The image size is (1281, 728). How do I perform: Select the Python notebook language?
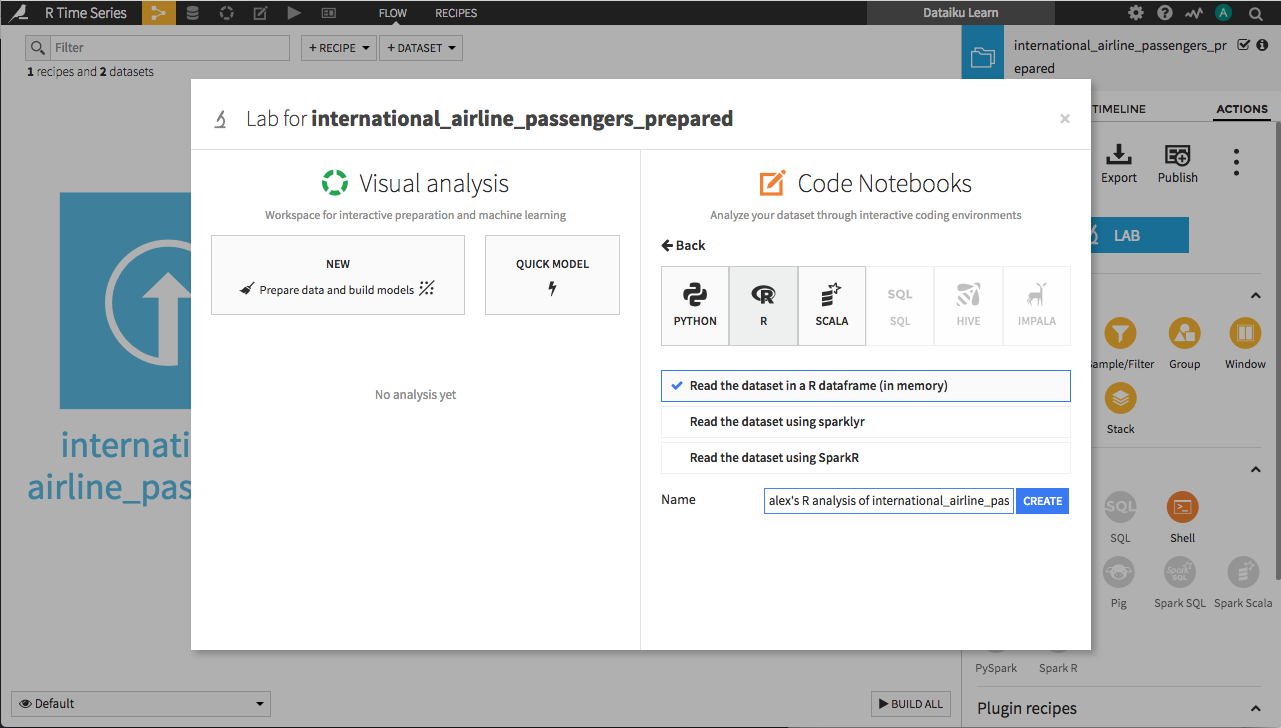coord(695,306)
